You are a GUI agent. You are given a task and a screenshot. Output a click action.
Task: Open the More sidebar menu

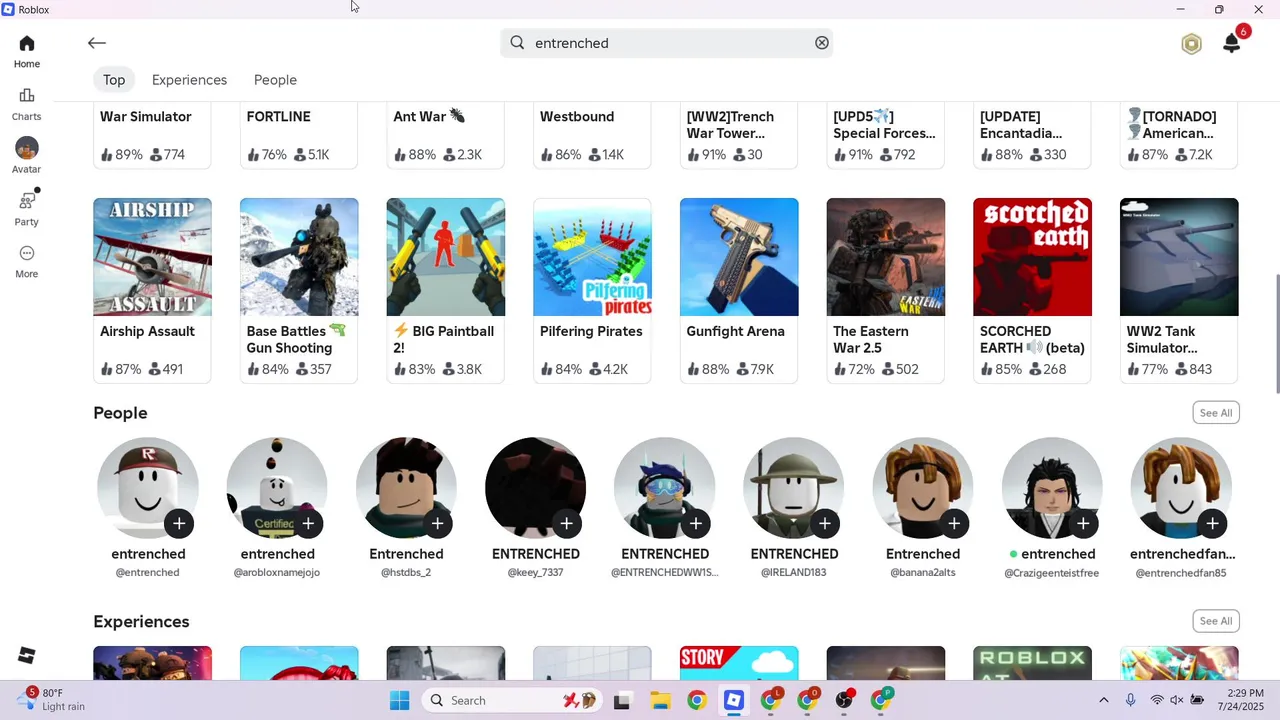(27, 261)
